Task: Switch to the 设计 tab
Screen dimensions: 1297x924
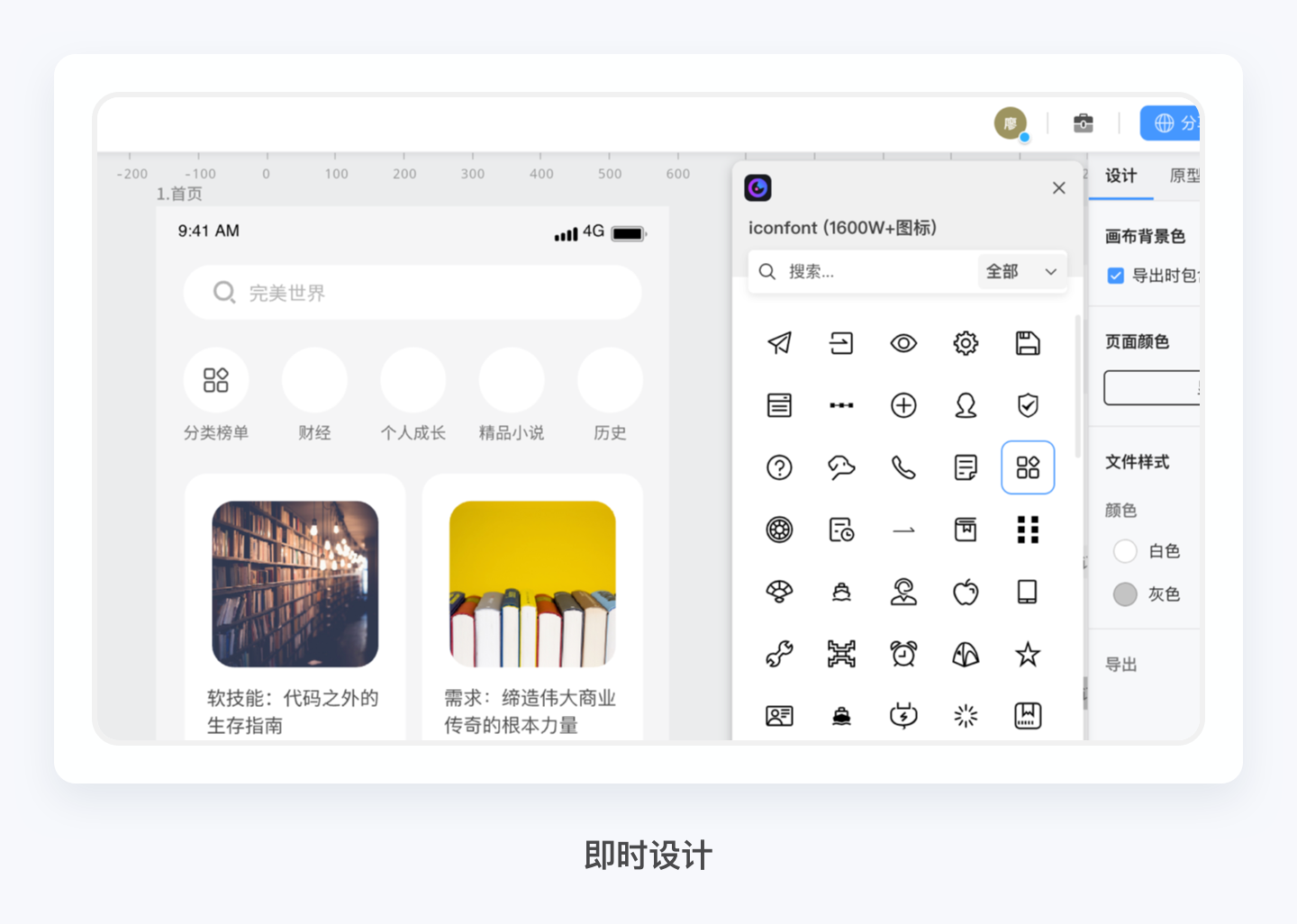Action: 1120,177
